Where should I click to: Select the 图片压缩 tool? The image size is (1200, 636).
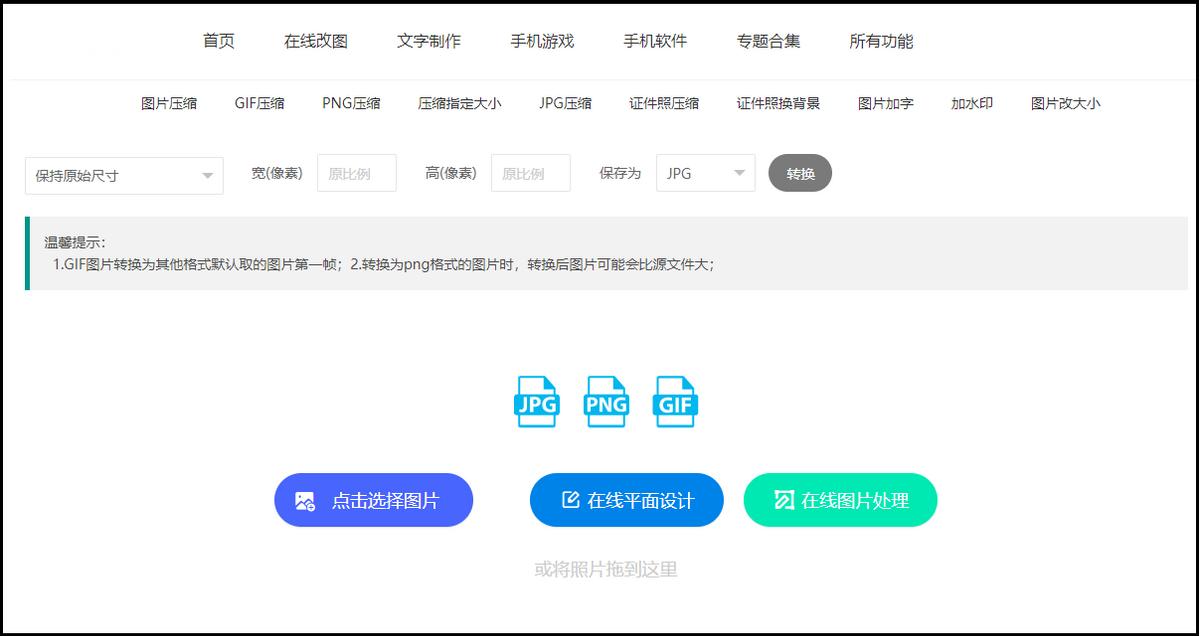(168, 103)
